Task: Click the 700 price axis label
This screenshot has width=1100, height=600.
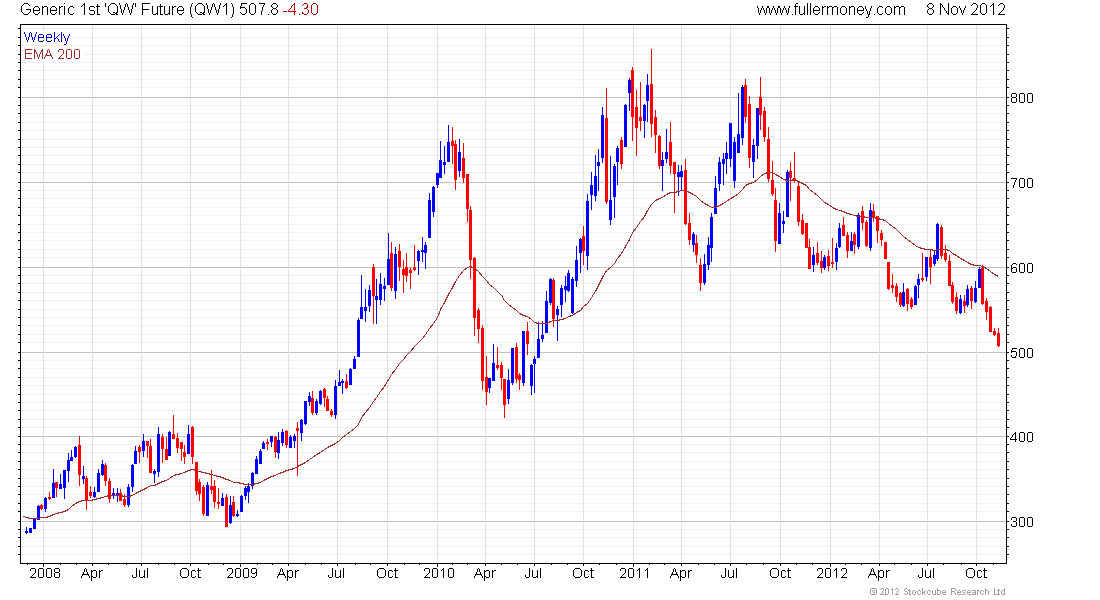Action: tap(1021, 183)
